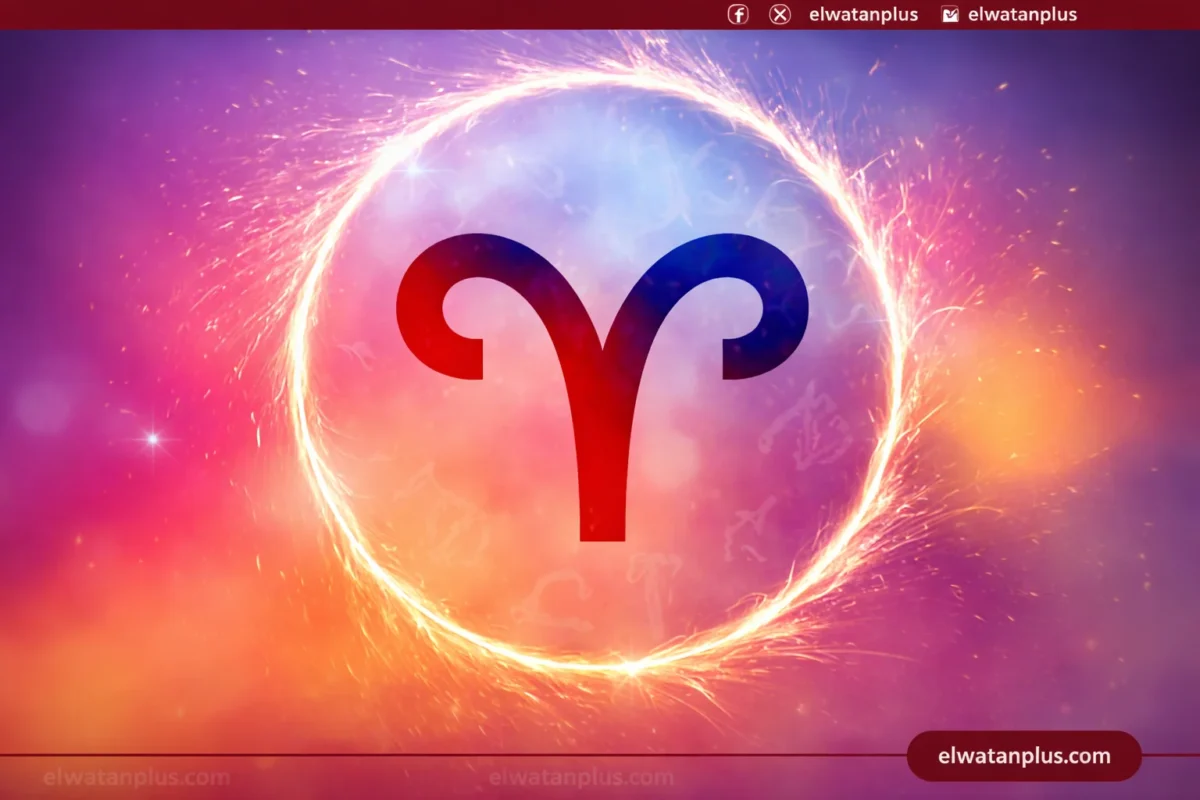This screenshot has width=1200, height=800.
Task: Click the faint elwatanplus.com watermark at bottom center
Action: pos(581,778)
